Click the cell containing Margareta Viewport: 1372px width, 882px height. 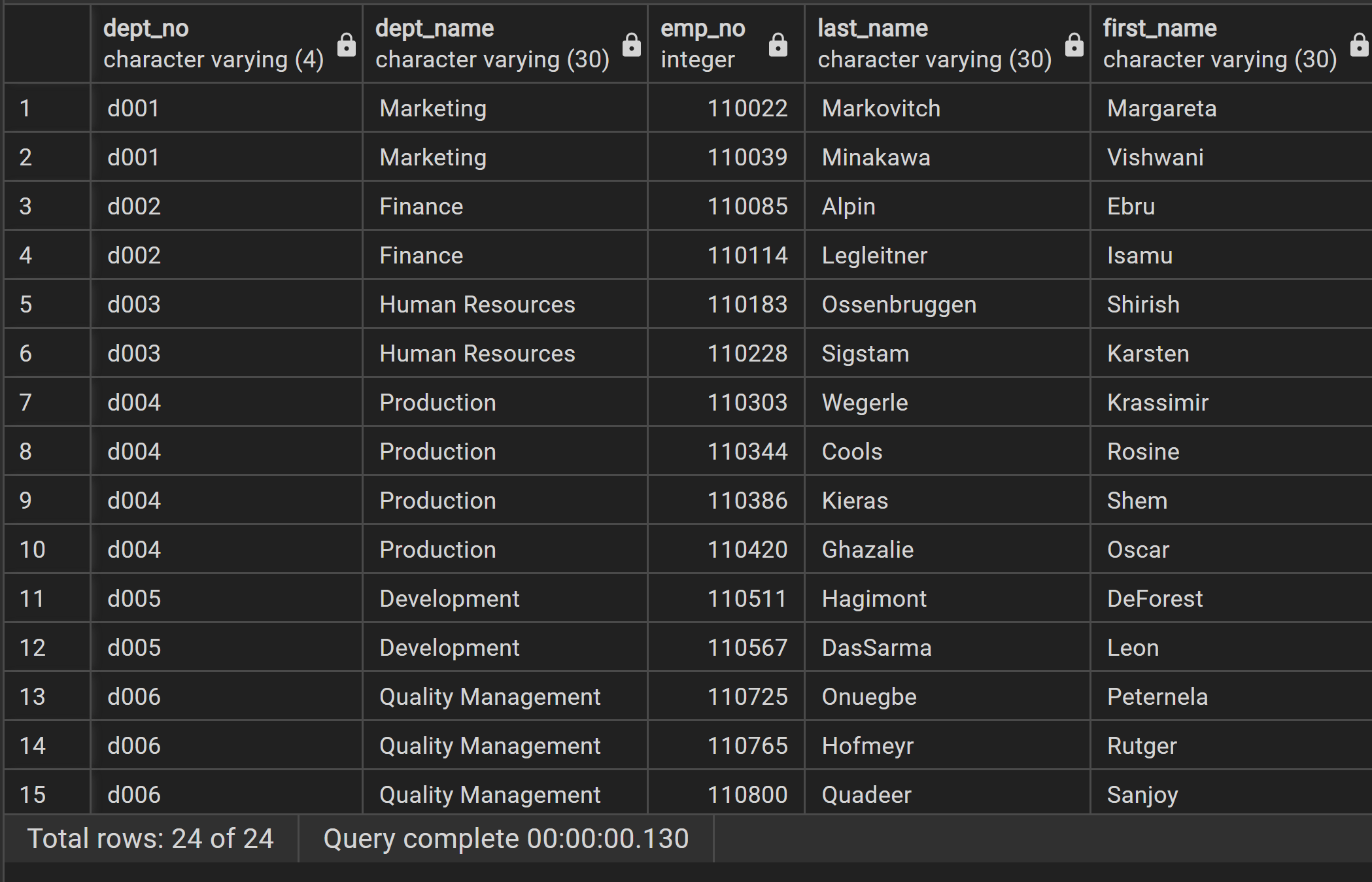click(1231, 108)
